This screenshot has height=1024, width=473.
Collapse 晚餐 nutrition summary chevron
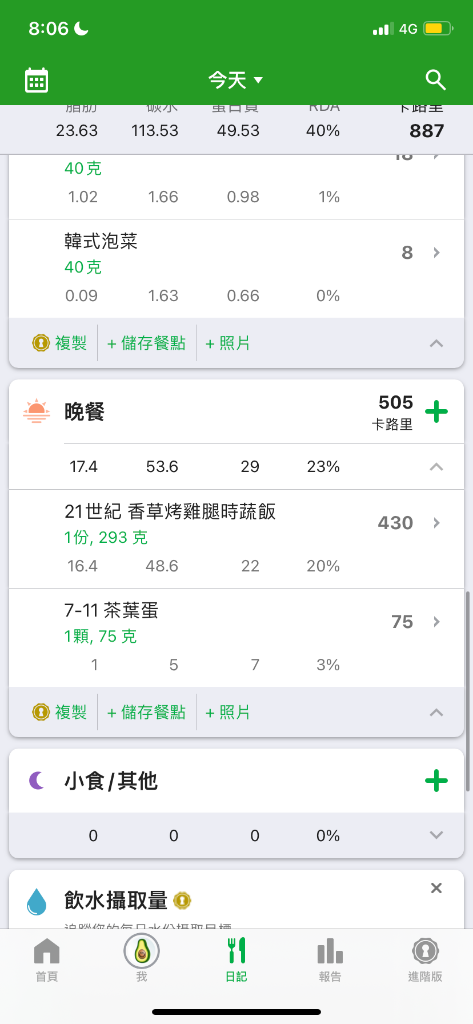(436, 467)
